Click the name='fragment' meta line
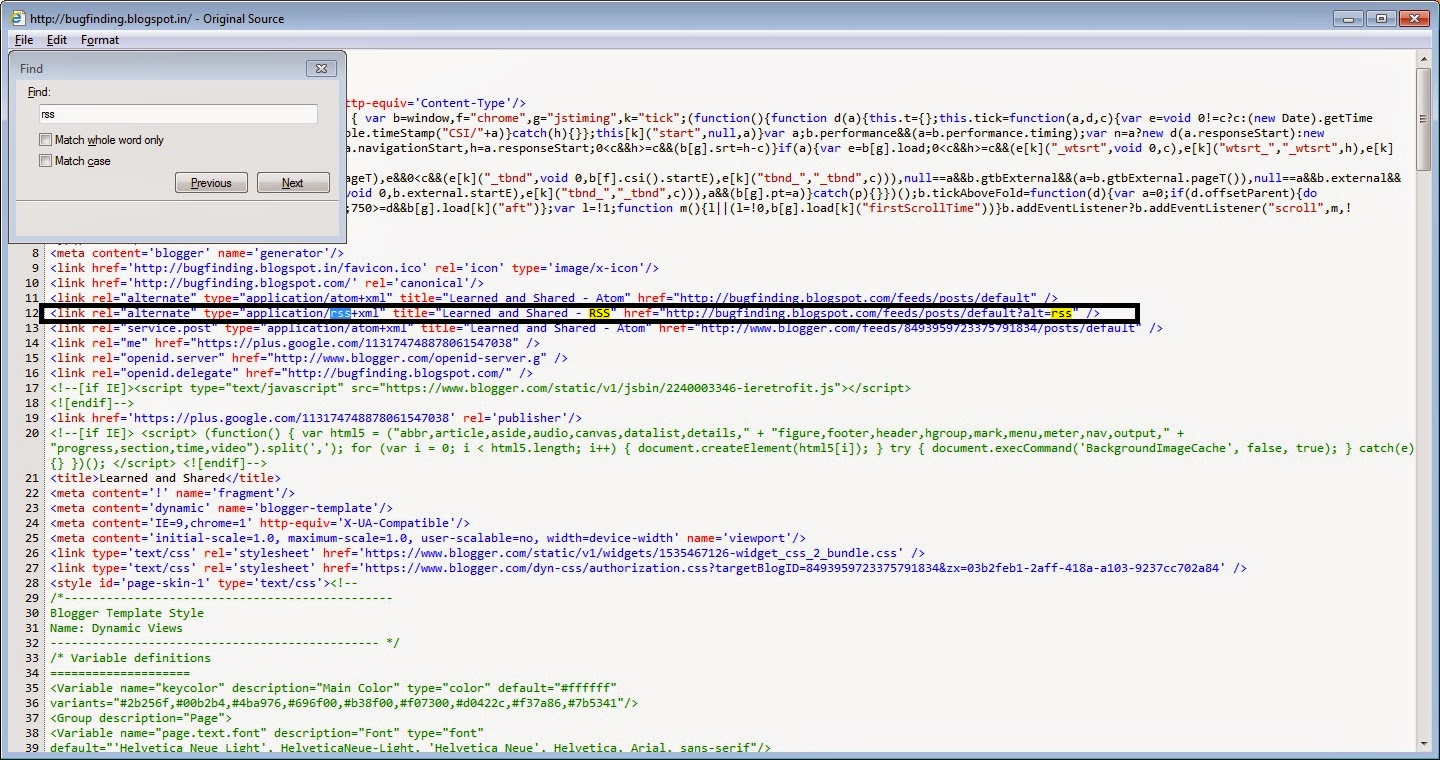The width and height of the screenshot is (1440, 760). point(173,493)
